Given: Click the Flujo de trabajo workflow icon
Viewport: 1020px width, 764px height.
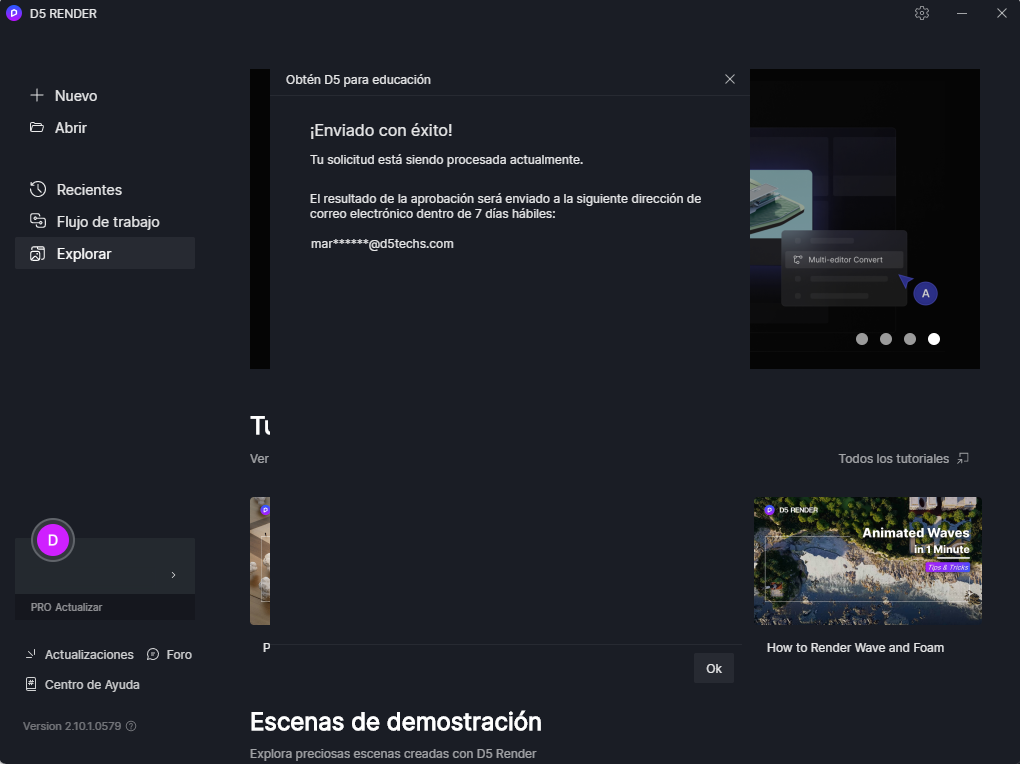Looking at the screenshot, I should 38,222.
